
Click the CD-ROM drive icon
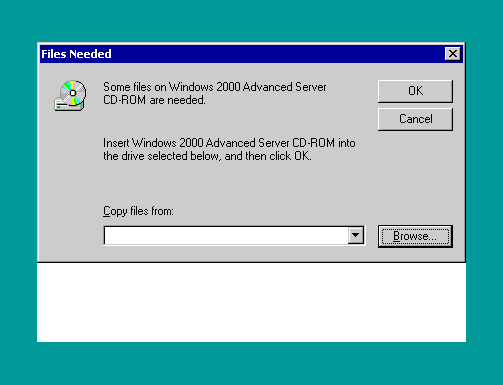[70, 95]
